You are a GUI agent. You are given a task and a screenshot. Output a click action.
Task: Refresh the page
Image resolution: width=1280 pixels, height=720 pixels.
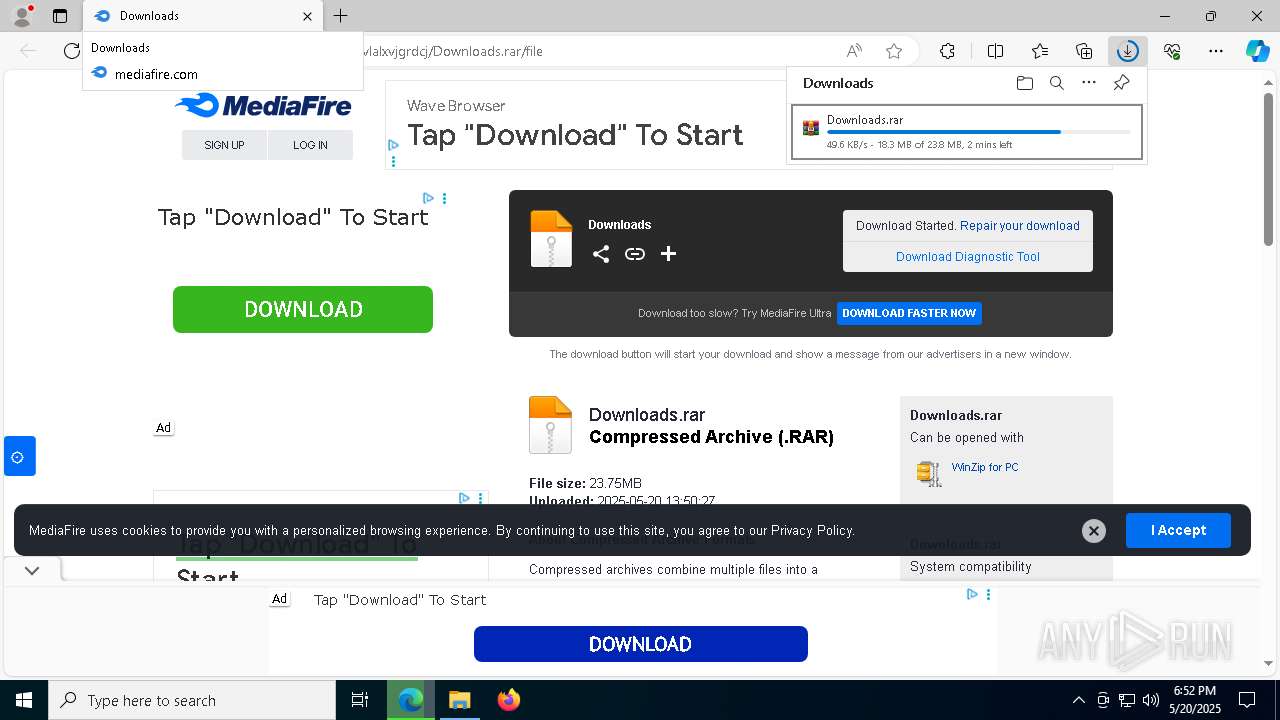click(72, 51)
